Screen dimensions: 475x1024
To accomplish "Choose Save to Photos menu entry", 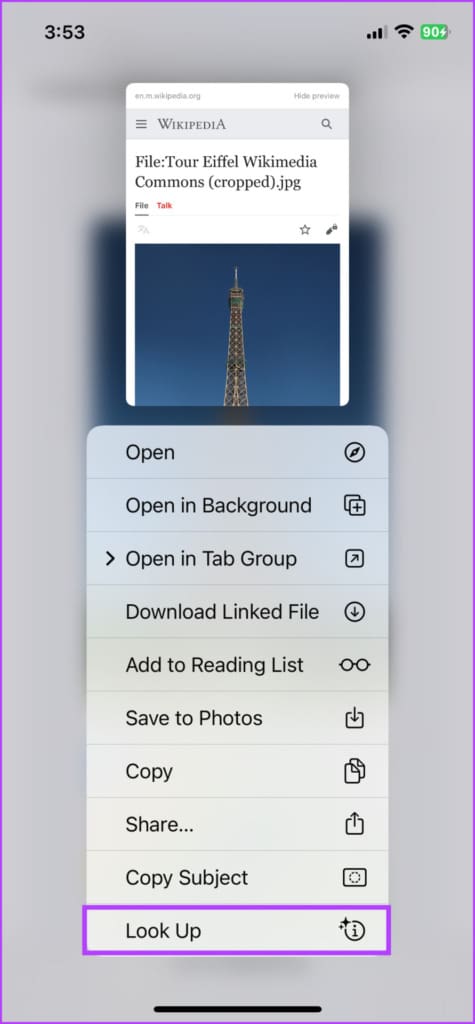I will click(237, 718).
